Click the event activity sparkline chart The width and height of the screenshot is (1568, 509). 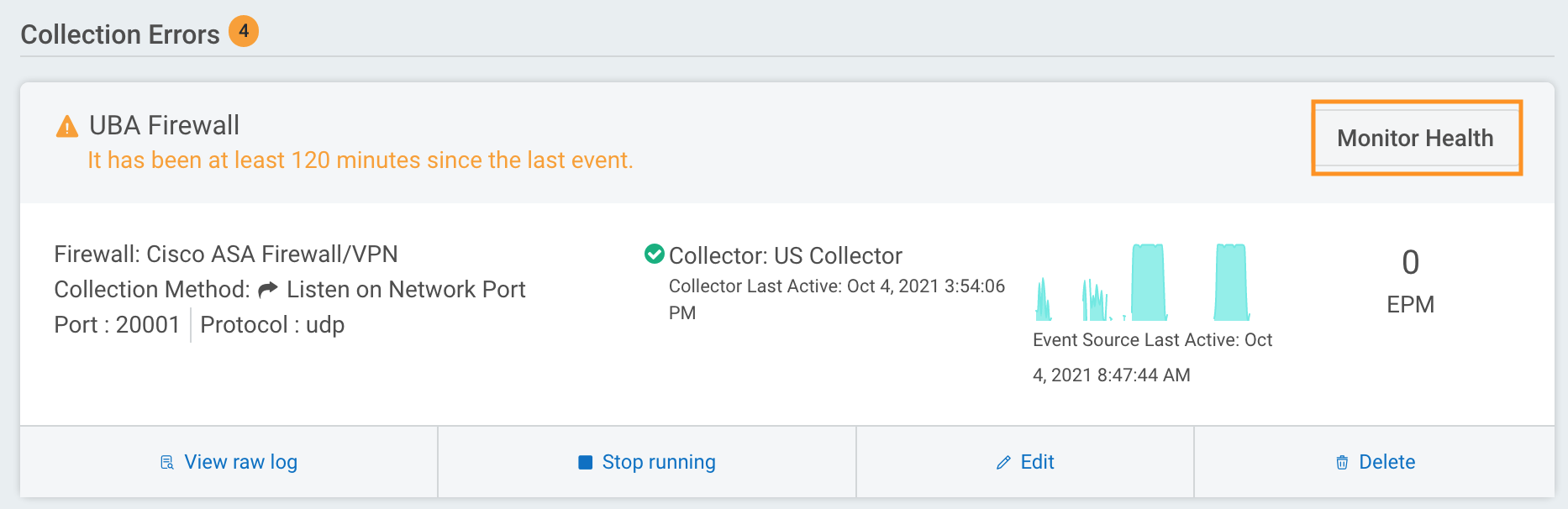pyautogui.click(x=1143, y=284)
